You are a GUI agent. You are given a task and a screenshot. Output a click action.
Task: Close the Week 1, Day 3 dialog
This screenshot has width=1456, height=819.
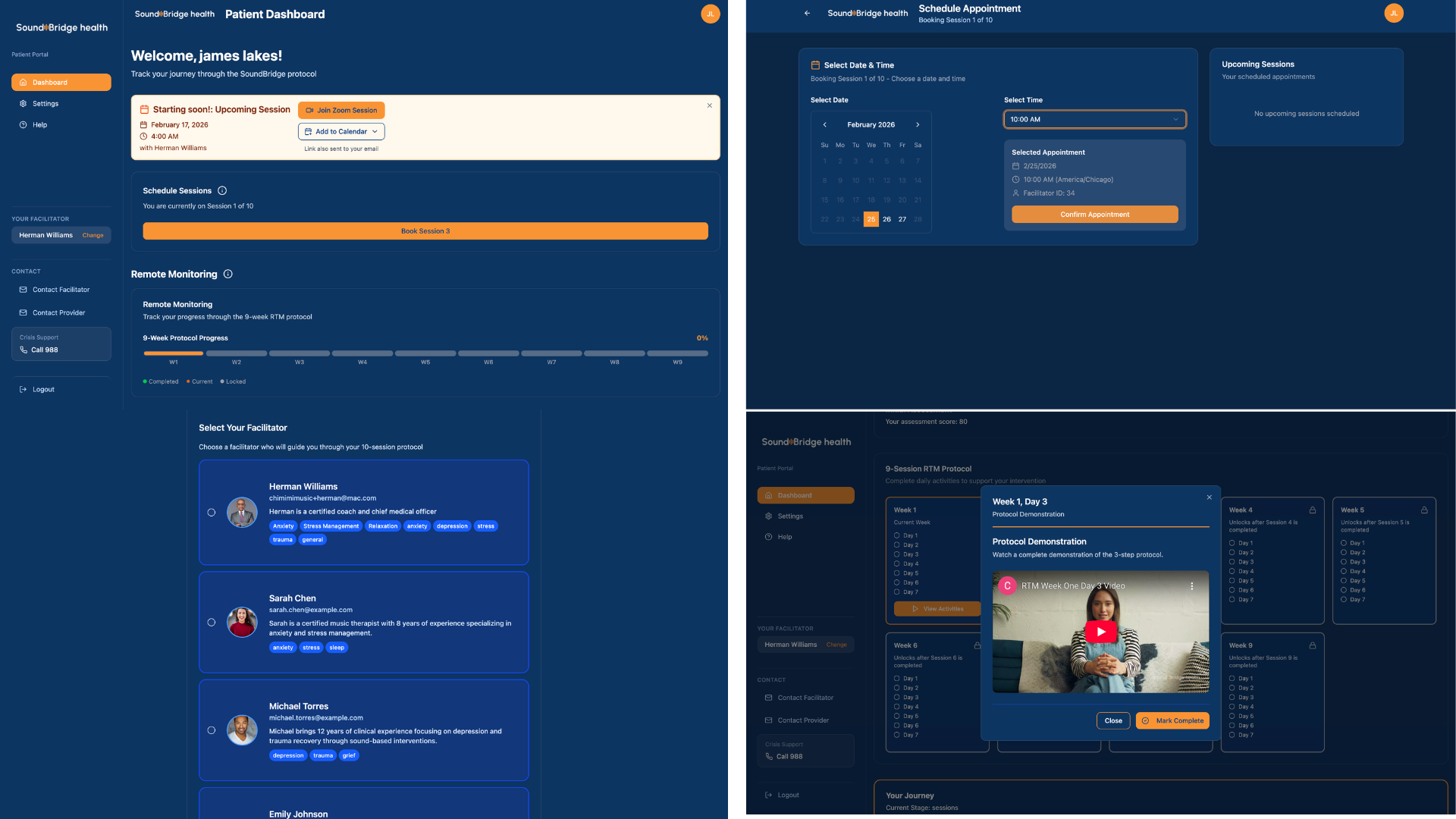[x=1209, y=497]
